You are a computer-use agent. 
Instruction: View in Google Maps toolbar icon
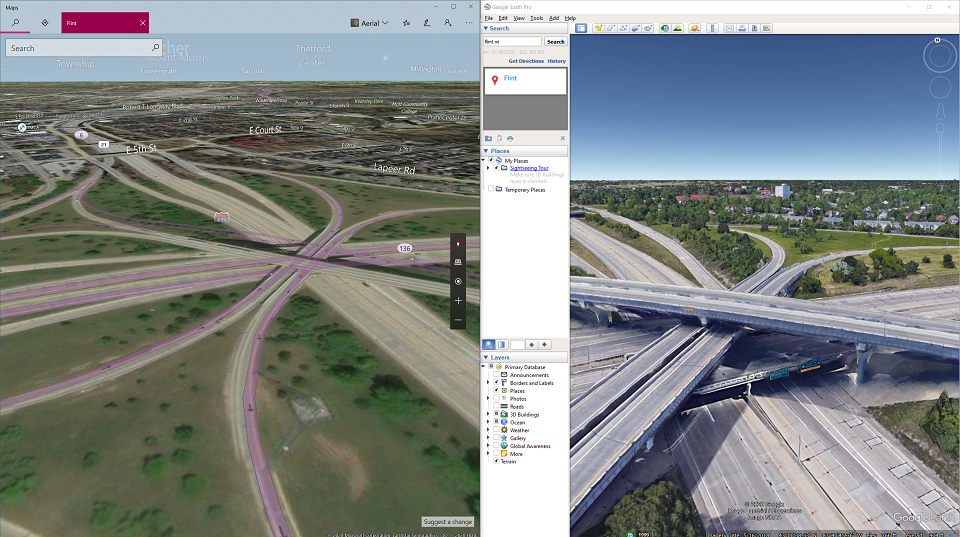pos(767,28)
